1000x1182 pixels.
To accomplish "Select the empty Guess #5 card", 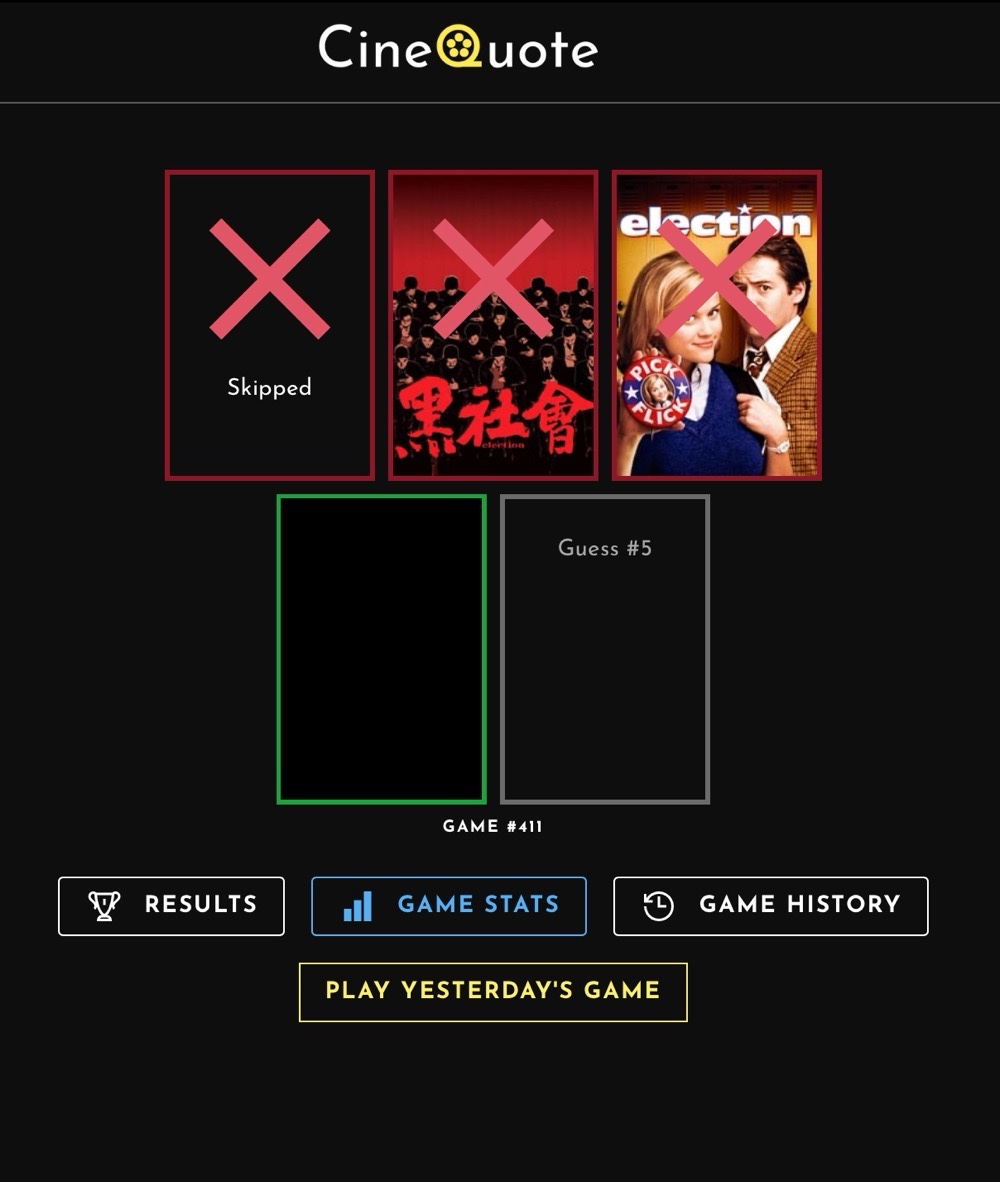I will (605, 649).
